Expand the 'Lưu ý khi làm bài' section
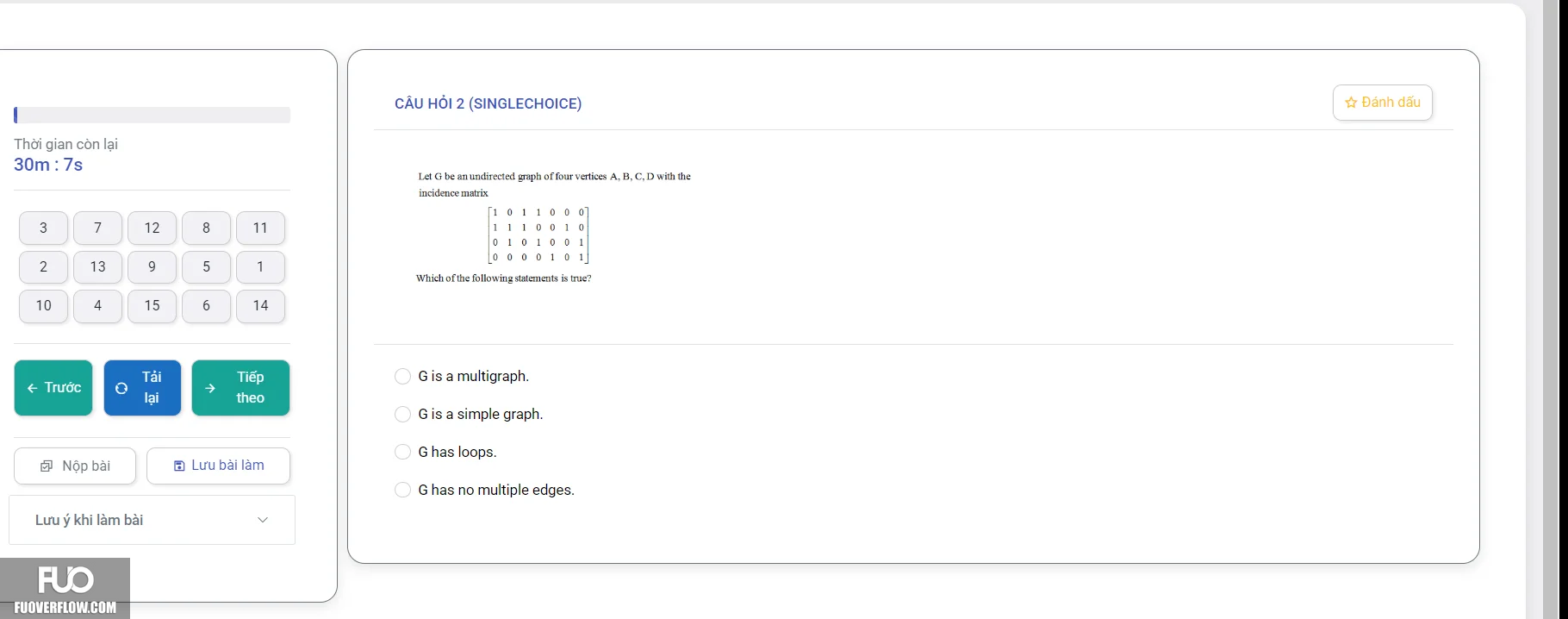Screen dimensions: 1568x619 click(152, 520)
